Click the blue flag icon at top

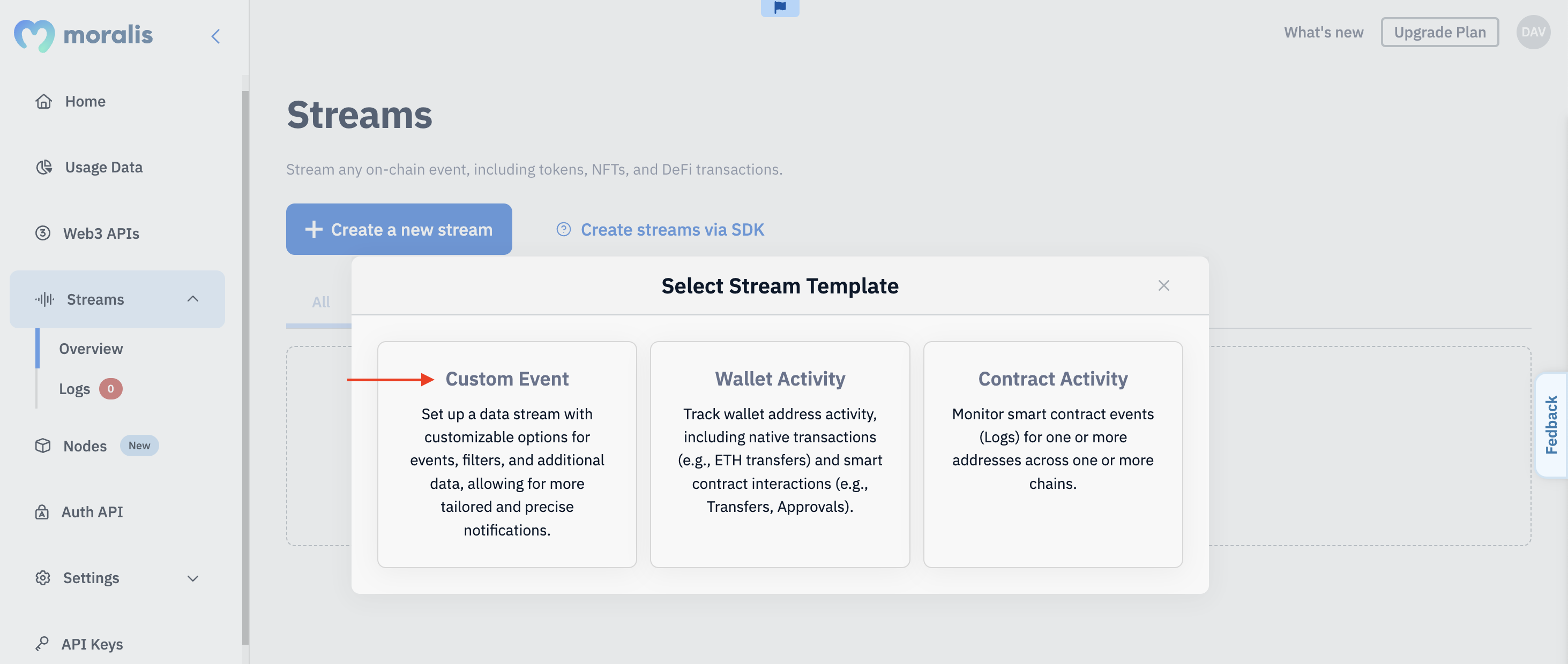click(780, 7)
